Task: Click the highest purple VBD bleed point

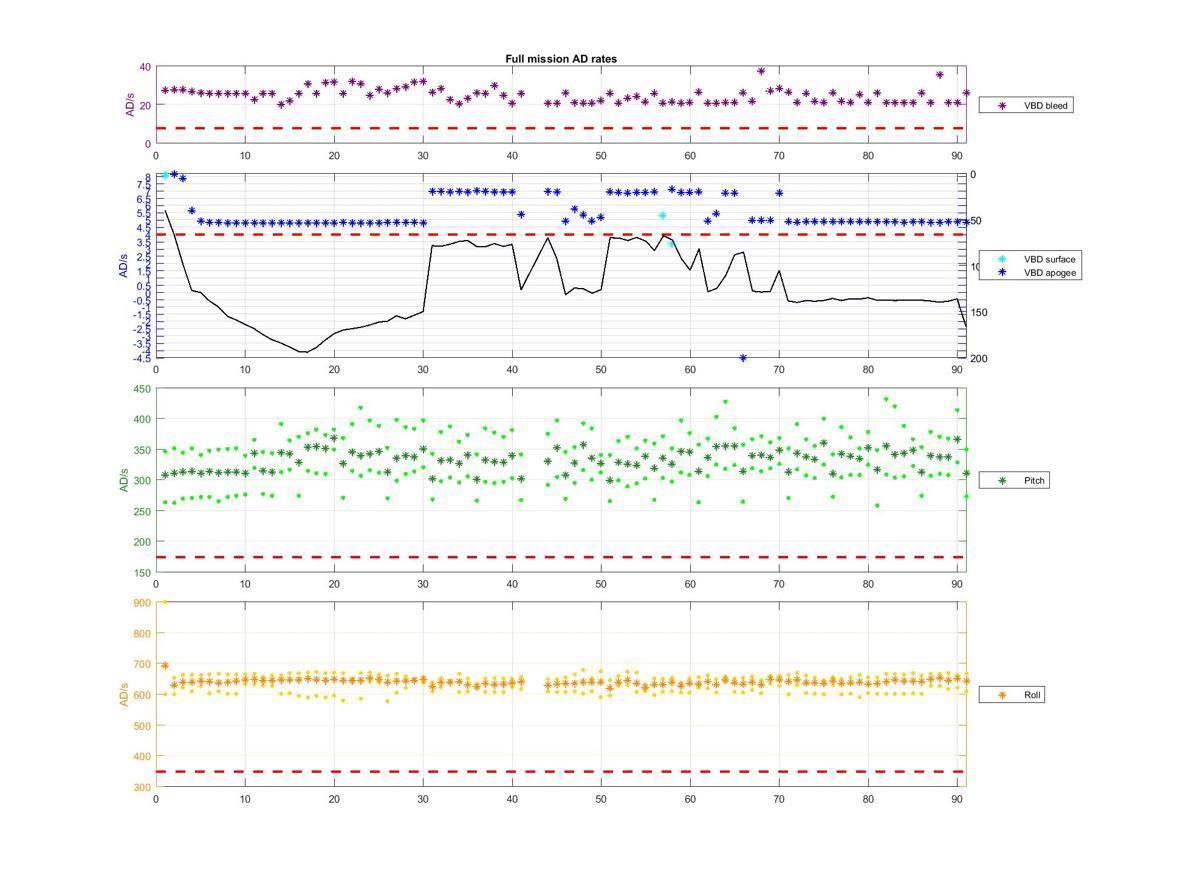Action: (x=761, y=71)
